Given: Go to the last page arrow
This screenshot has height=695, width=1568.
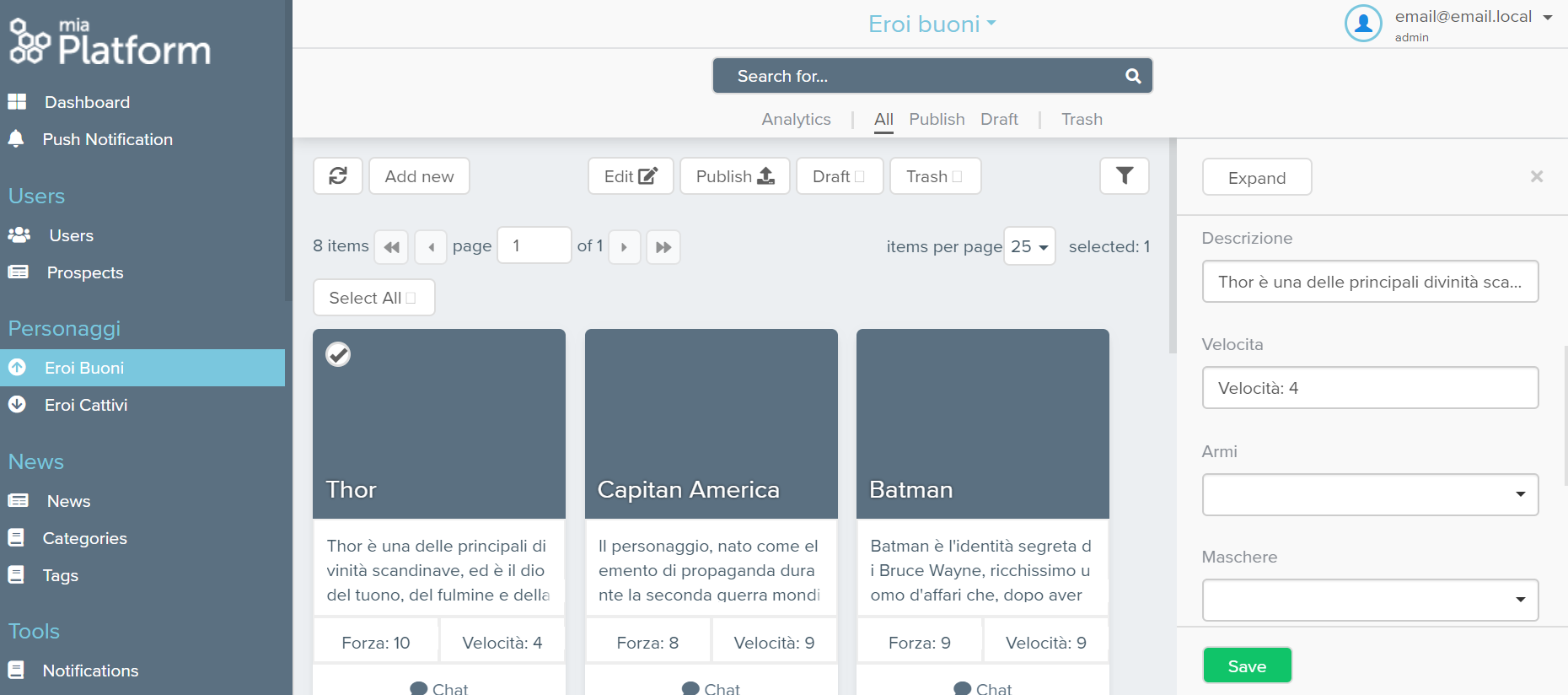Looking at the screenshot, I should [663, 247].
